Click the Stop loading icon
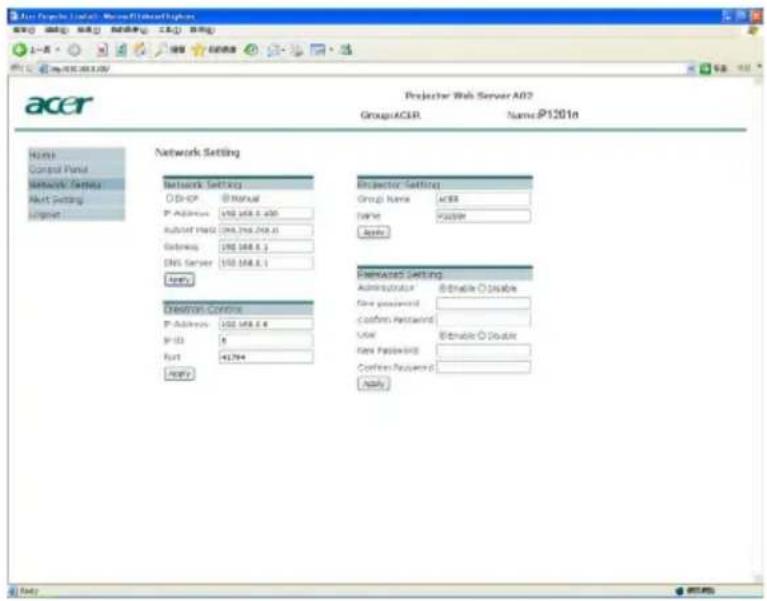This screenshot has height=601, width=767. [102, 50]
